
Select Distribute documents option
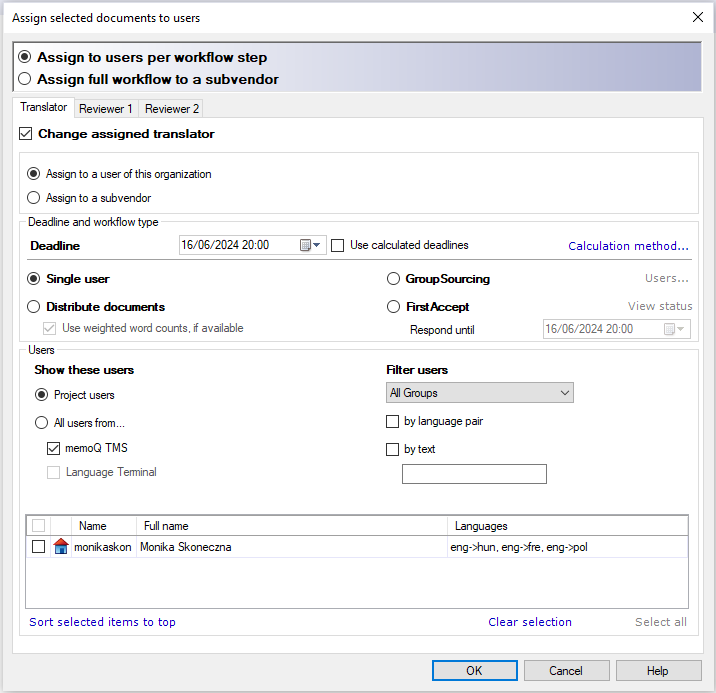click(x=34, y=307)
